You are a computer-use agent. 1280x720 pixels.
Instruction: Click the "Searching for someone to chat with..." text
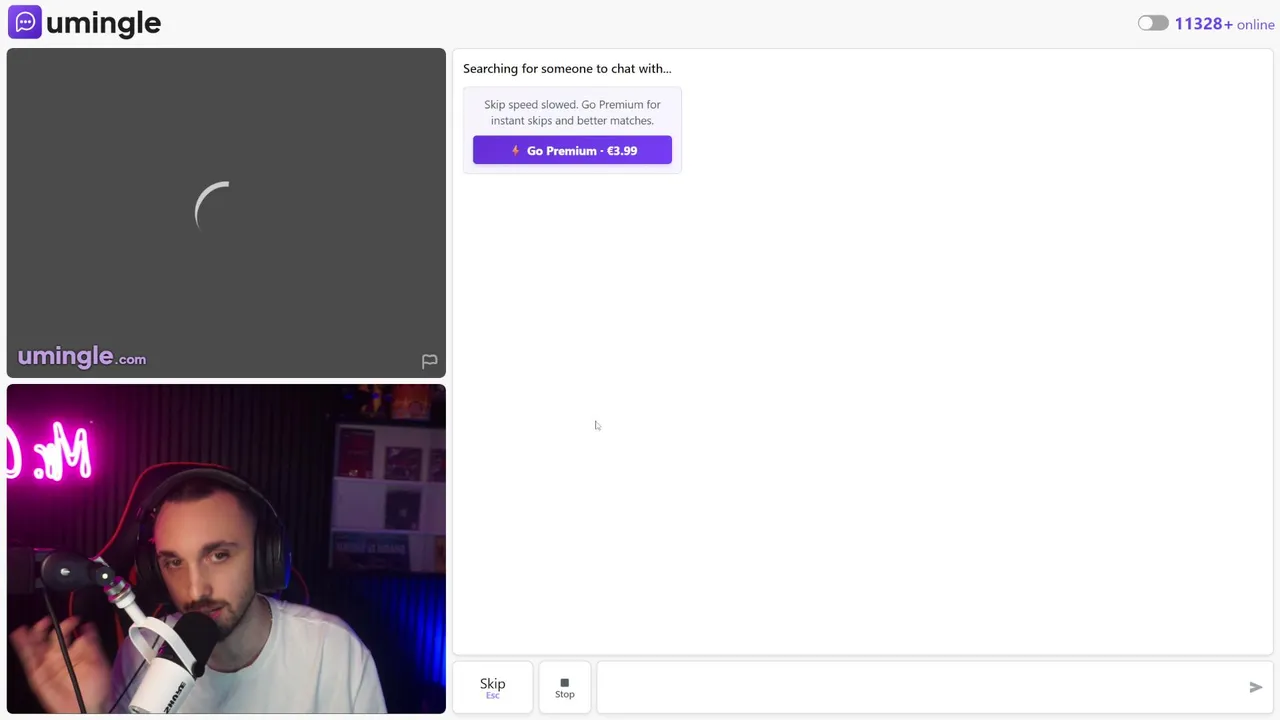tap(567, 68)
